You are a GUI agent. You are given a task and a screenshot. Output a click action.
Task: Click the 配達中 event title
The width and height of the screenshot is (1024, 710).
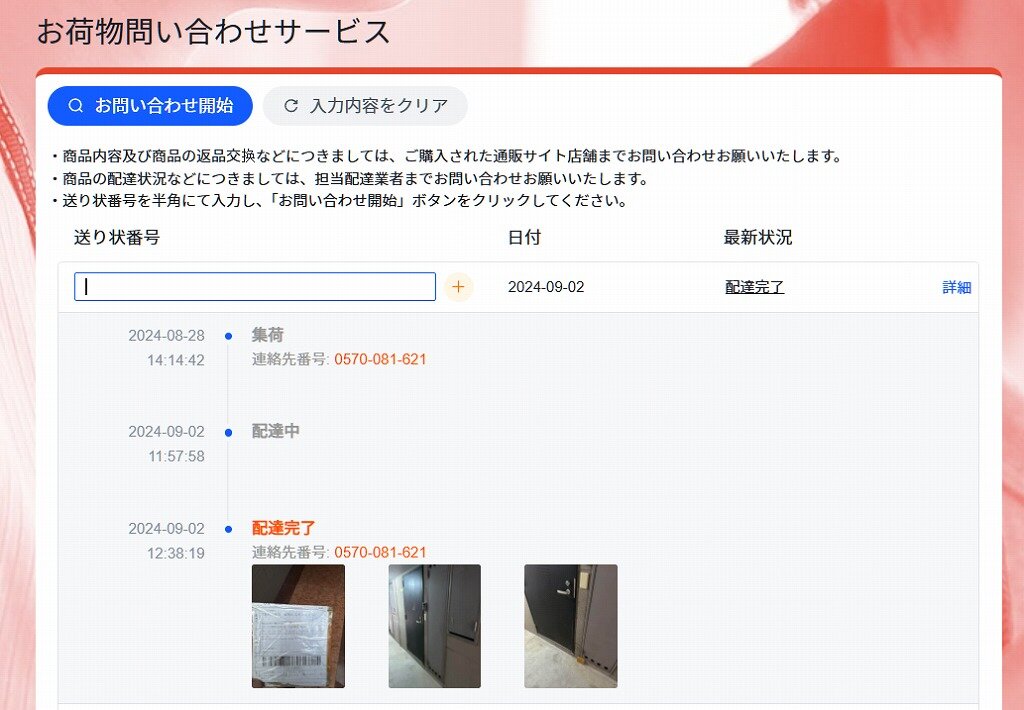click(276, 431)
